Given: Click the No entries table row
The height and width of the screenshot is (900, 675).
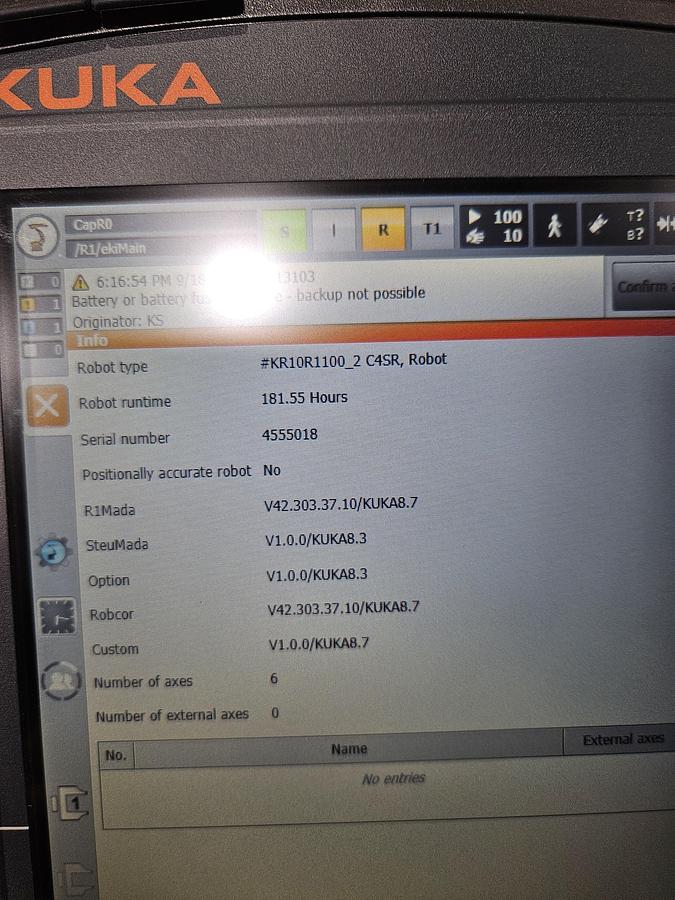Looking at the screenshot, I should (394, 778).
